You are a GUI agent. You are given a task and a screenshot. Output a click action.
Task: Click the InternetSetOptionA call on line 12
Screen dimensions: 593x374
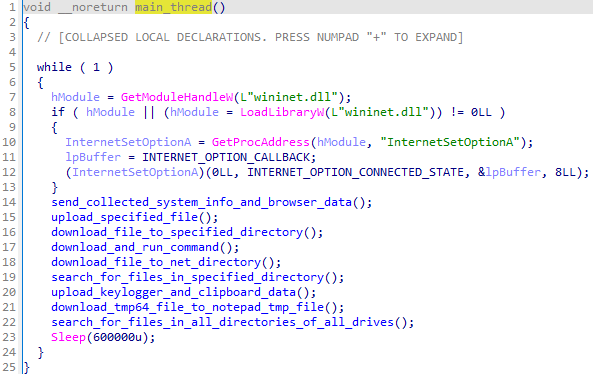point(135,172)
